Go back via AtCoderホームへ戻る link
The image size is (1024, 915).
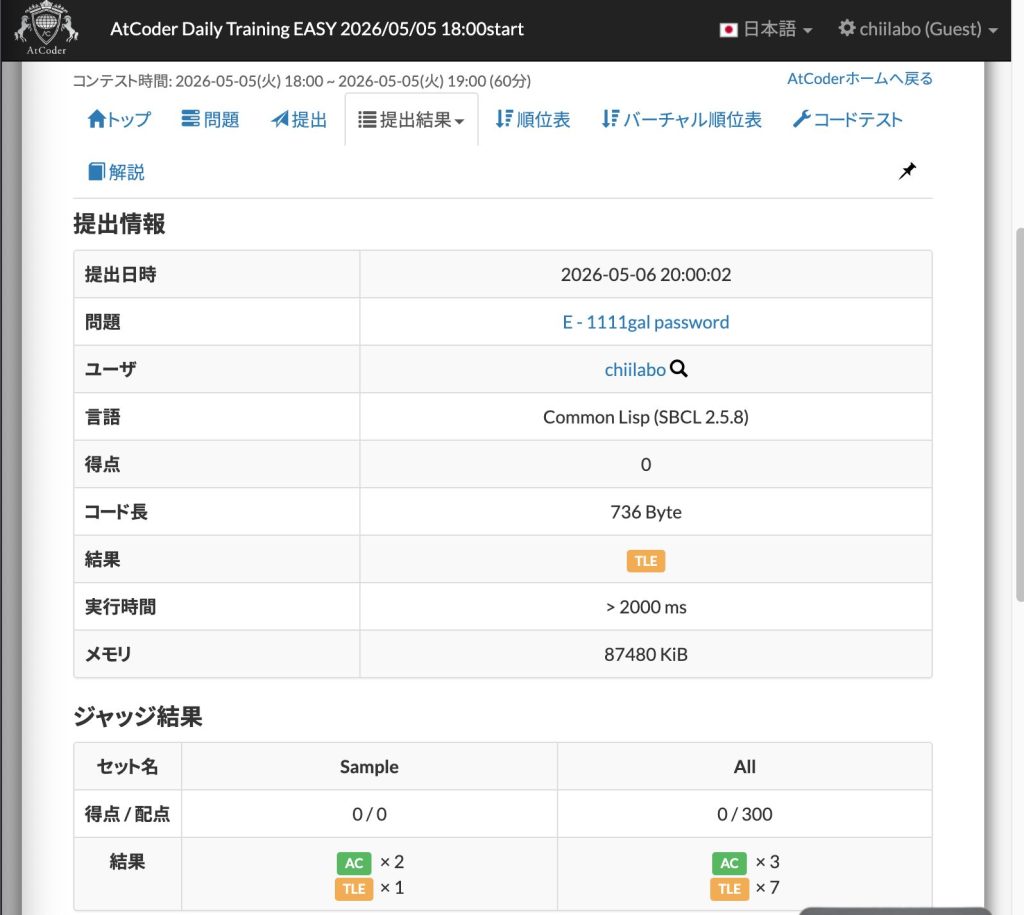pos(859,79)
